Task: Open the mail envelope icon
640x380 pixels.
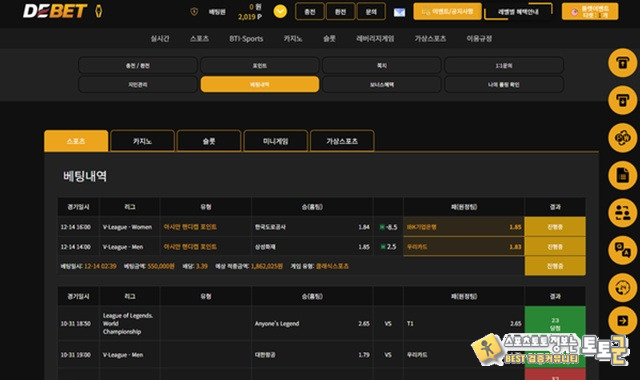Action: coord(399,12)
